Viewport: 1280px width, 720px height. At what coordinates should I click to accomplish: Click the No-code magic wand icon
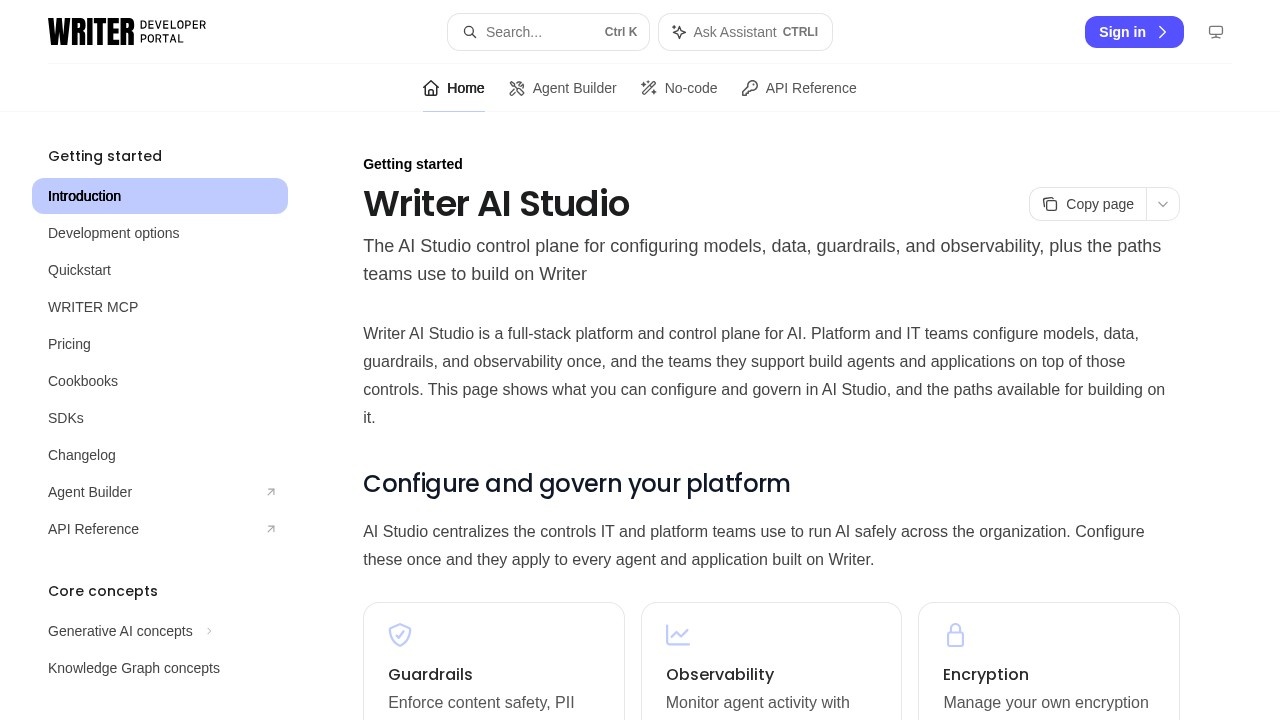(x=649, y=88)
